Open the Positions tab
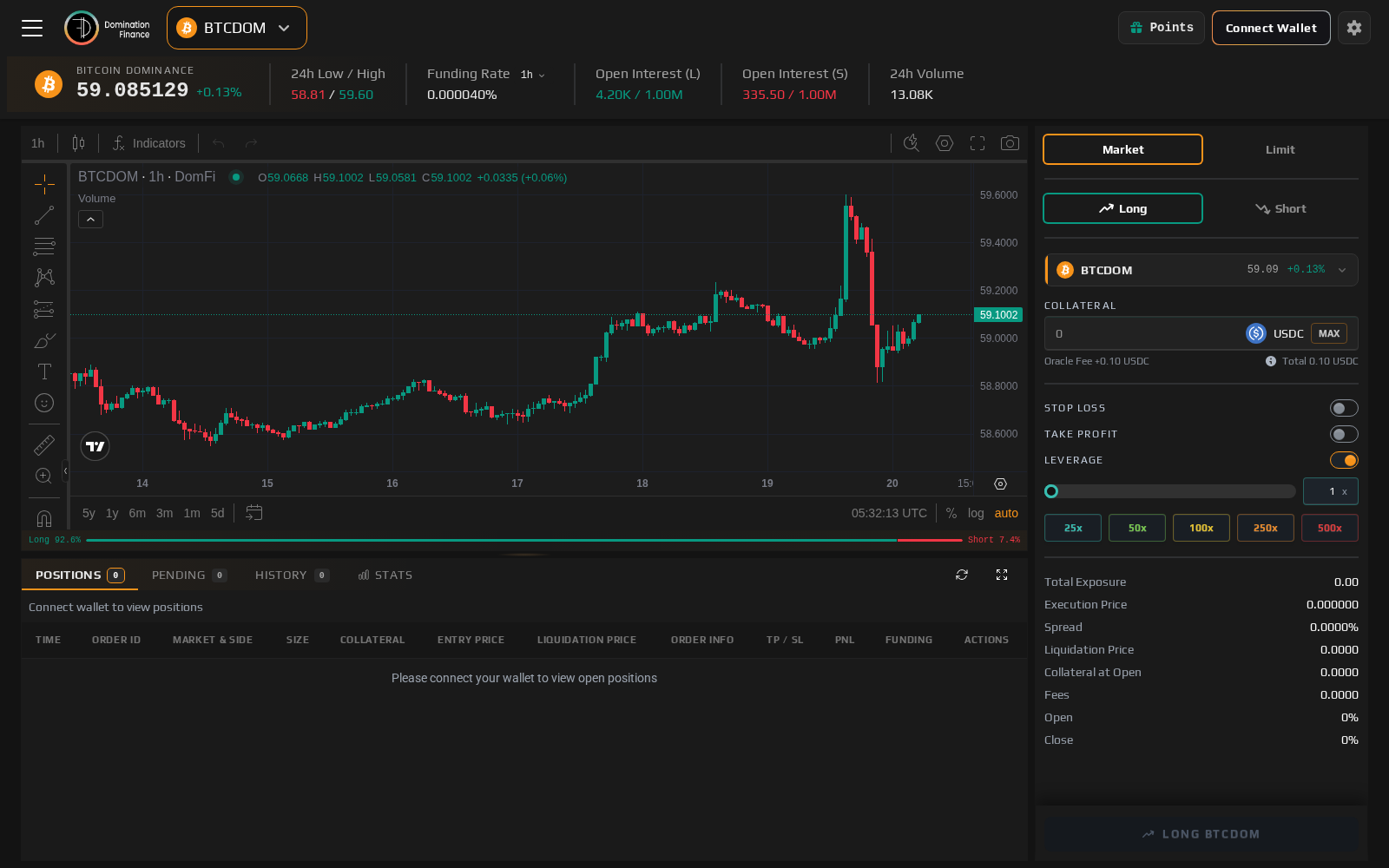 click(80, 575)
